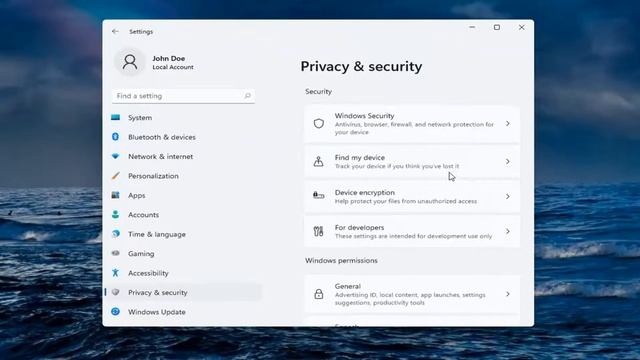Screen dimensions: 640x360
Task: Click the search magnifier icon
Action: 247,96
